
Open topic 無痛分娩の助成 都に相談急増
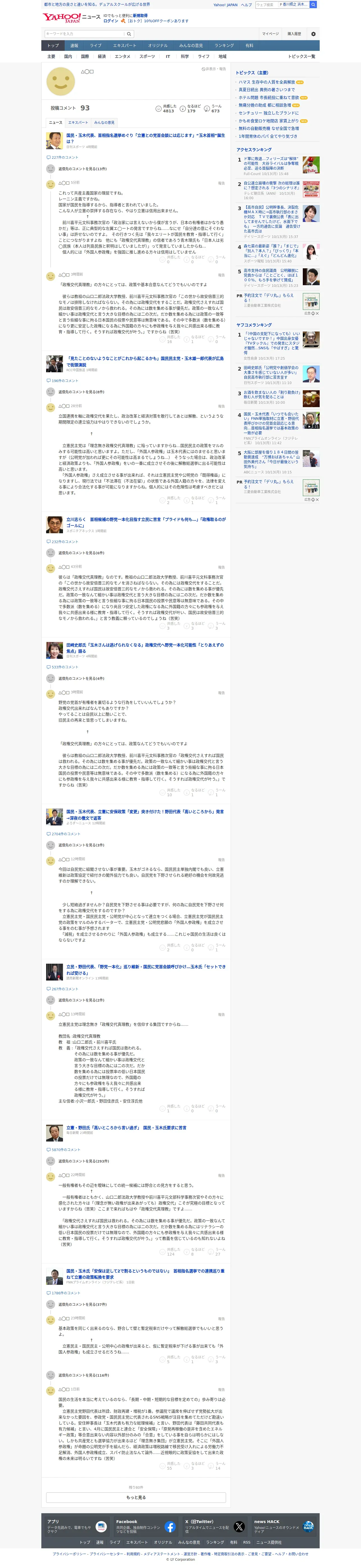click(265, 105)
